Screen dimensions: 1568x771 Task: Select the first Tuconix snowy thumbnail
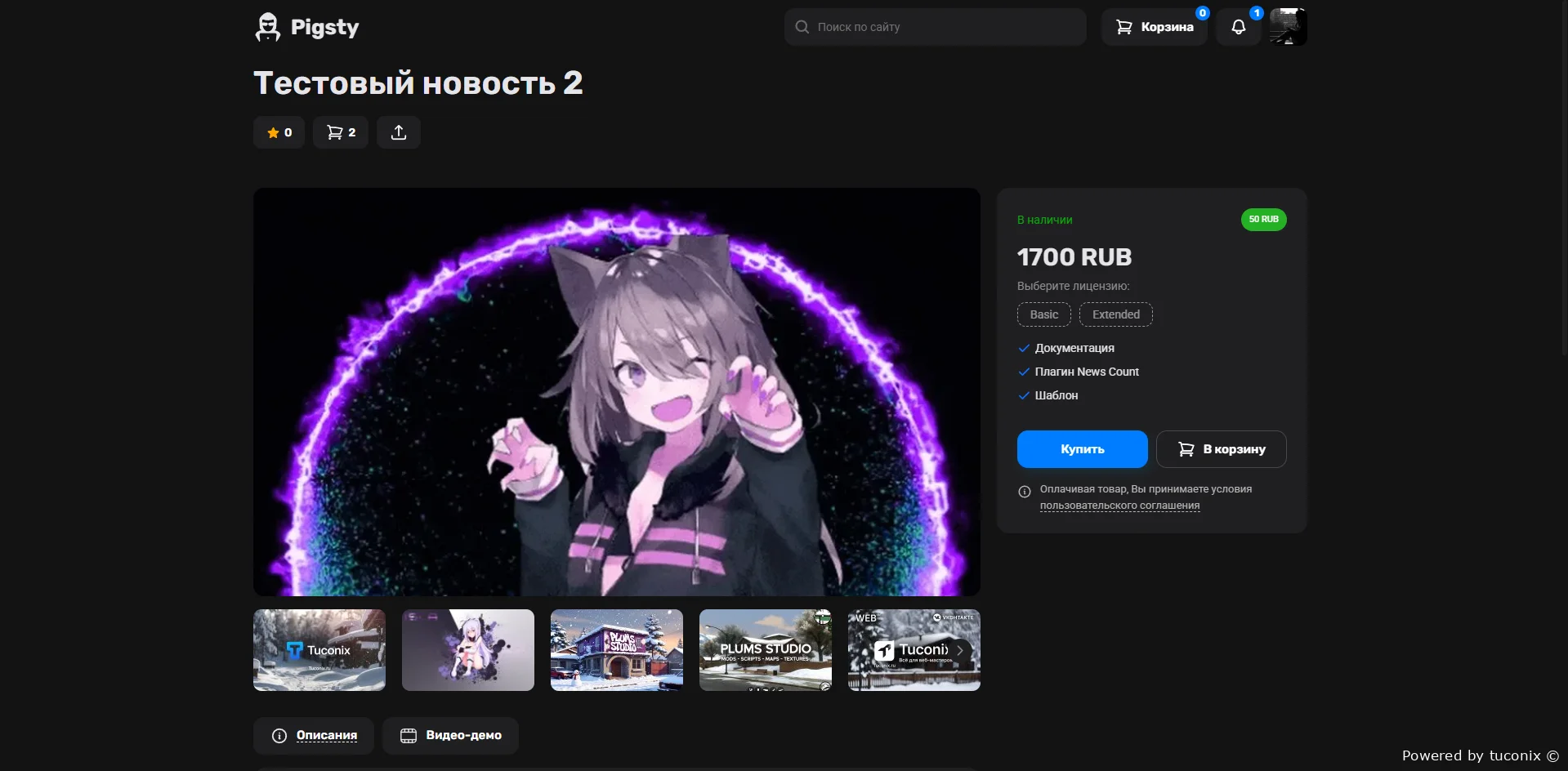pyautogui.click(x=319, y=650)
